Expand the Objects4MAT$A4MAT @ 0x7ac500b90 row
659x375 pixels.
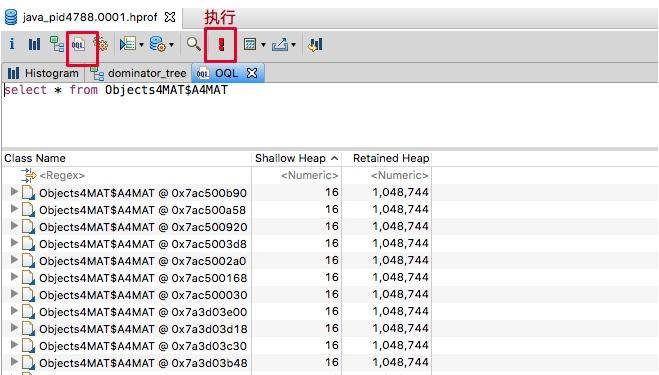pos(14,192)
